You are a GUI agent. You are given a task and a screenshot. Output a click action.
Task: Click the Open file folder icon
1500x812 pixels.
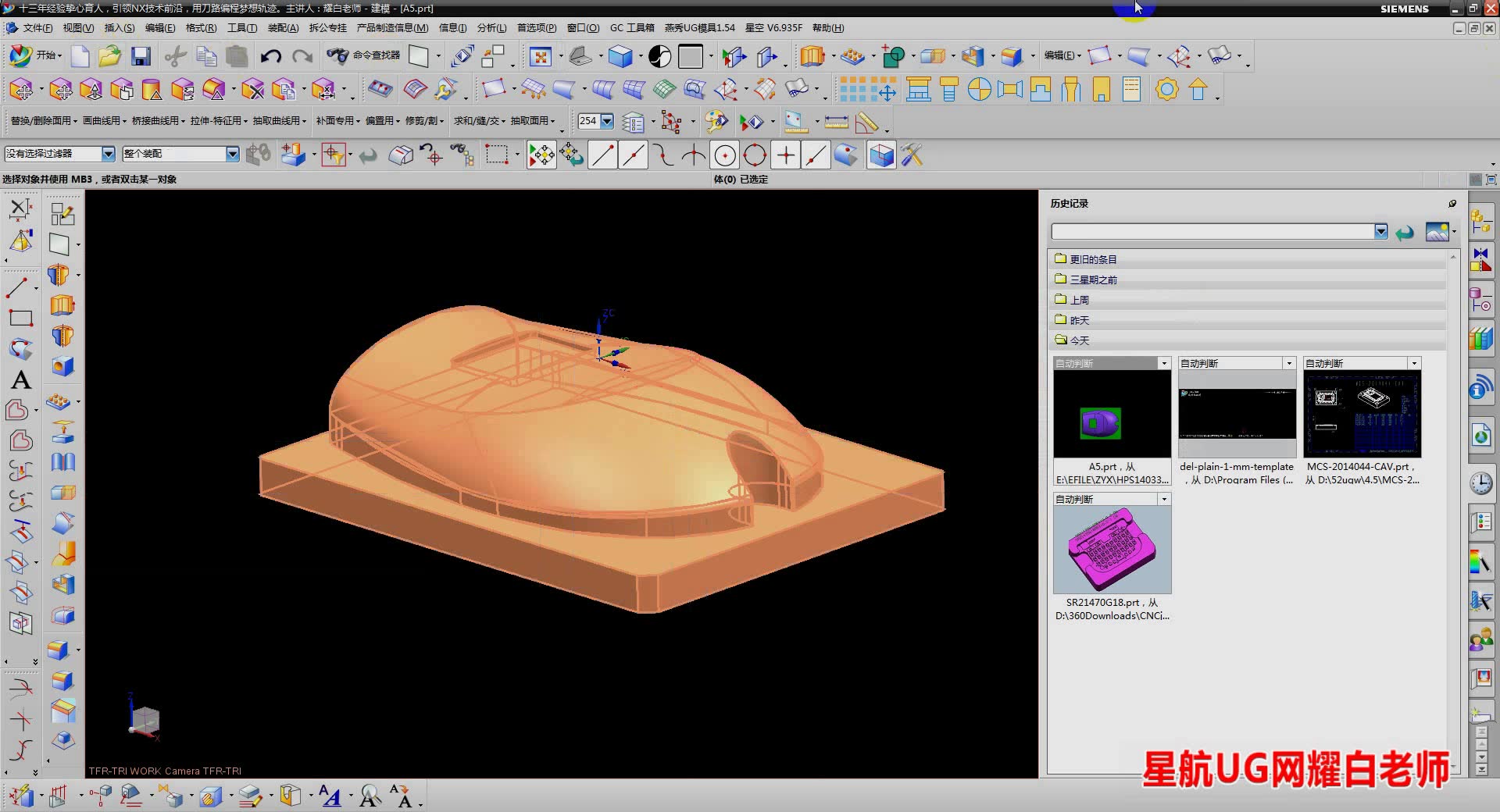(109, 56)
